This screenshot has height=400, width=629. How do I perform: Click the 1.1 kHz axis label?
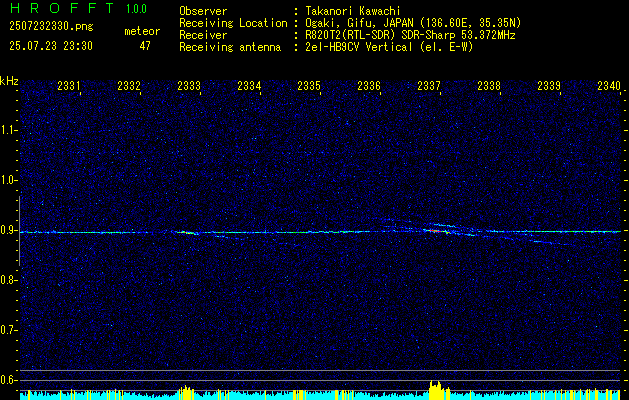click(9, 130)
